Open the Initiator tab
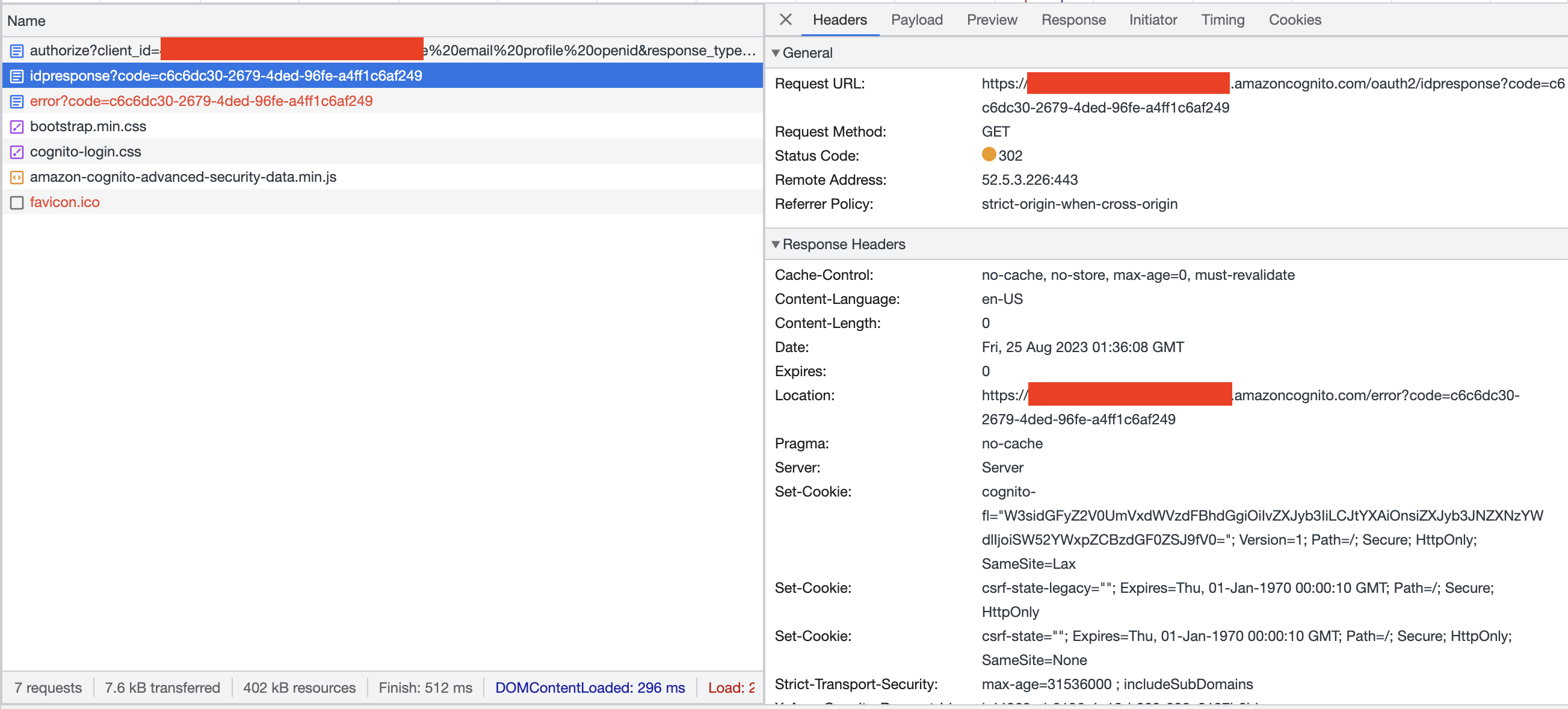This screenshot has height=709, width=1568. (x=1153, y=19)
